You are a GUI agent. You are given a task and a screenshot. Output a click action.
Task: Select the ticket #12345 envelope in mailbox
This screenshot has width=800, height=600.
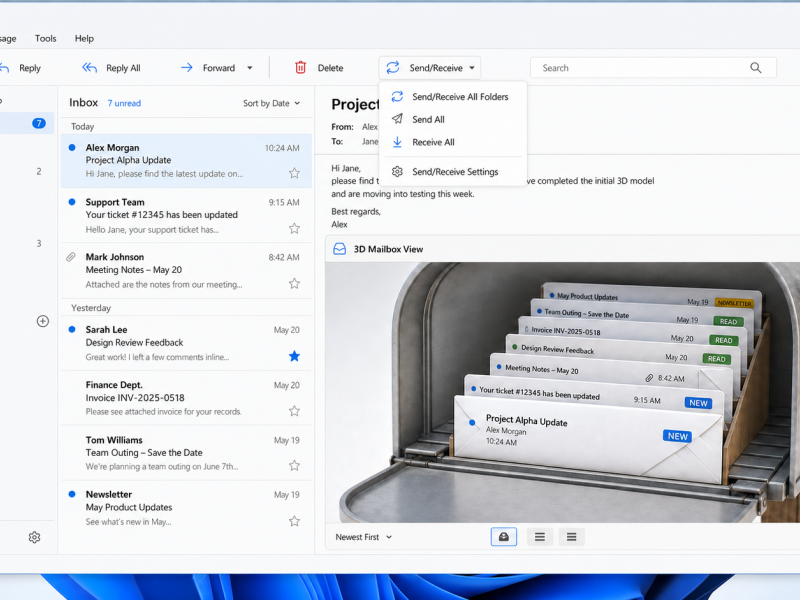pyautogui.click(x=592, y=394)
